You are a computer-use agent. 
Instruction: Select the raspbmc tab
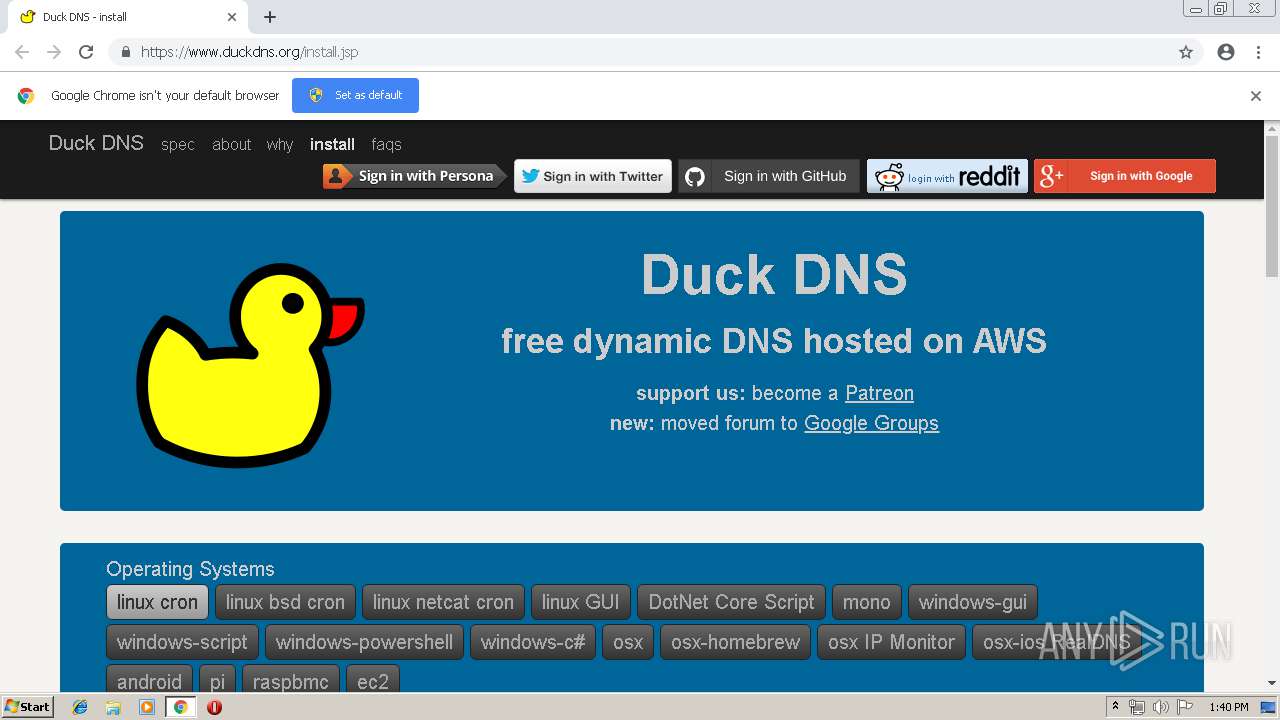[x=290, y=679]
